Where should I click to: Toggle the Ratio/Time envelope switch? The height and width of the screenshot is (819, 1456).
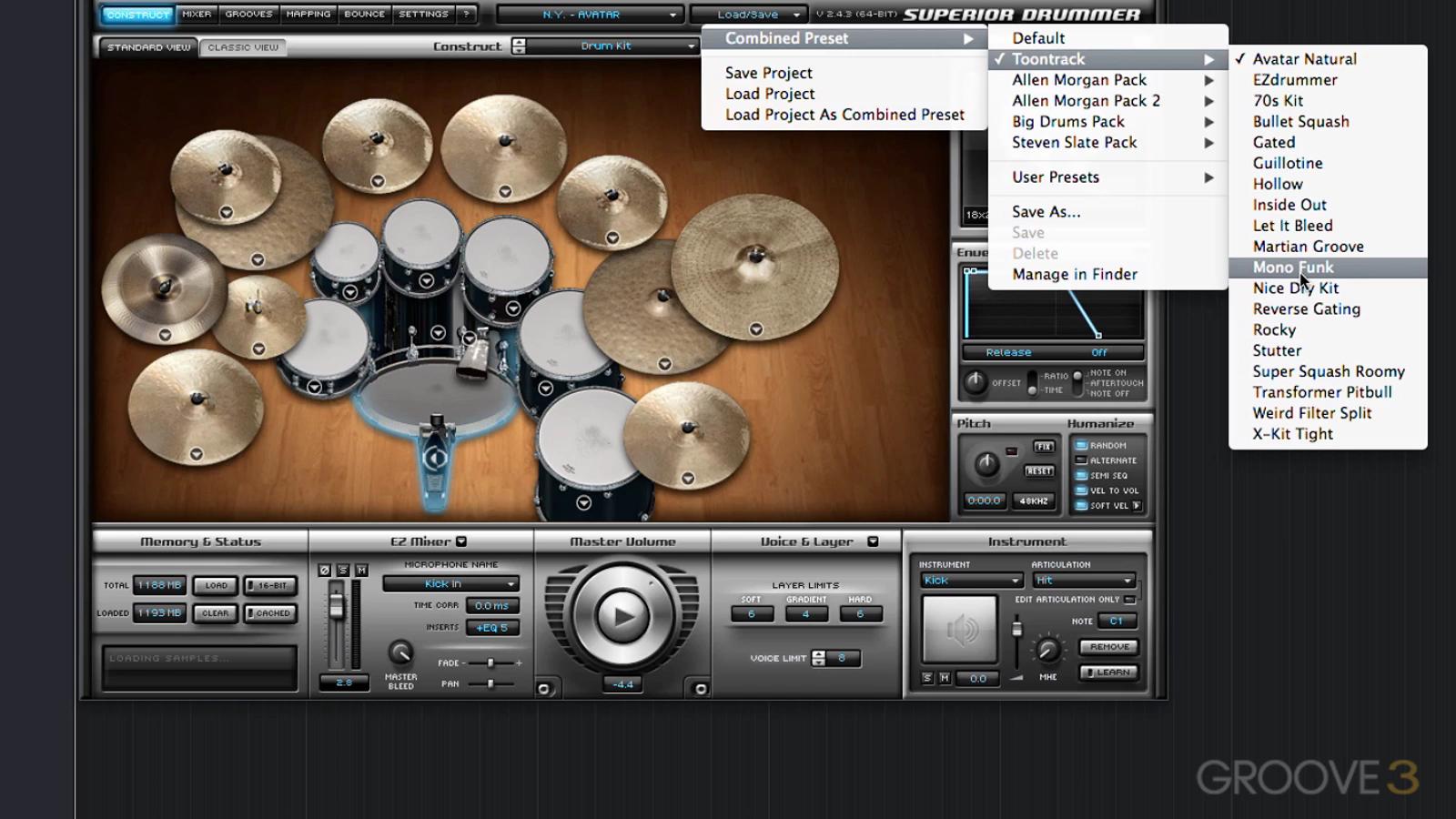click(1033, 382)
